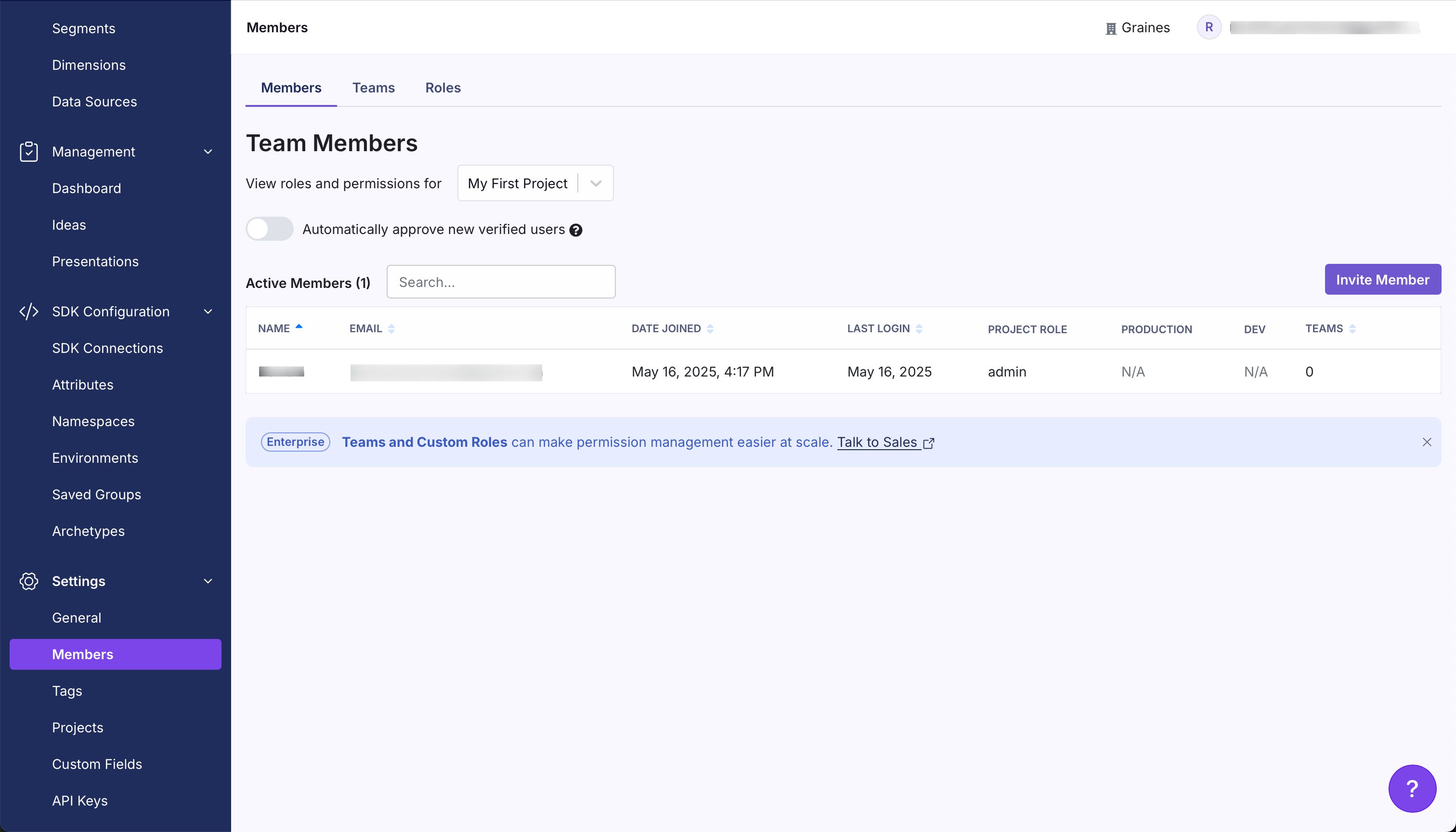This screenshot has width=1456, height=832.
Task: Open the My First Project dropdown
Action: (x=535, y=183)
